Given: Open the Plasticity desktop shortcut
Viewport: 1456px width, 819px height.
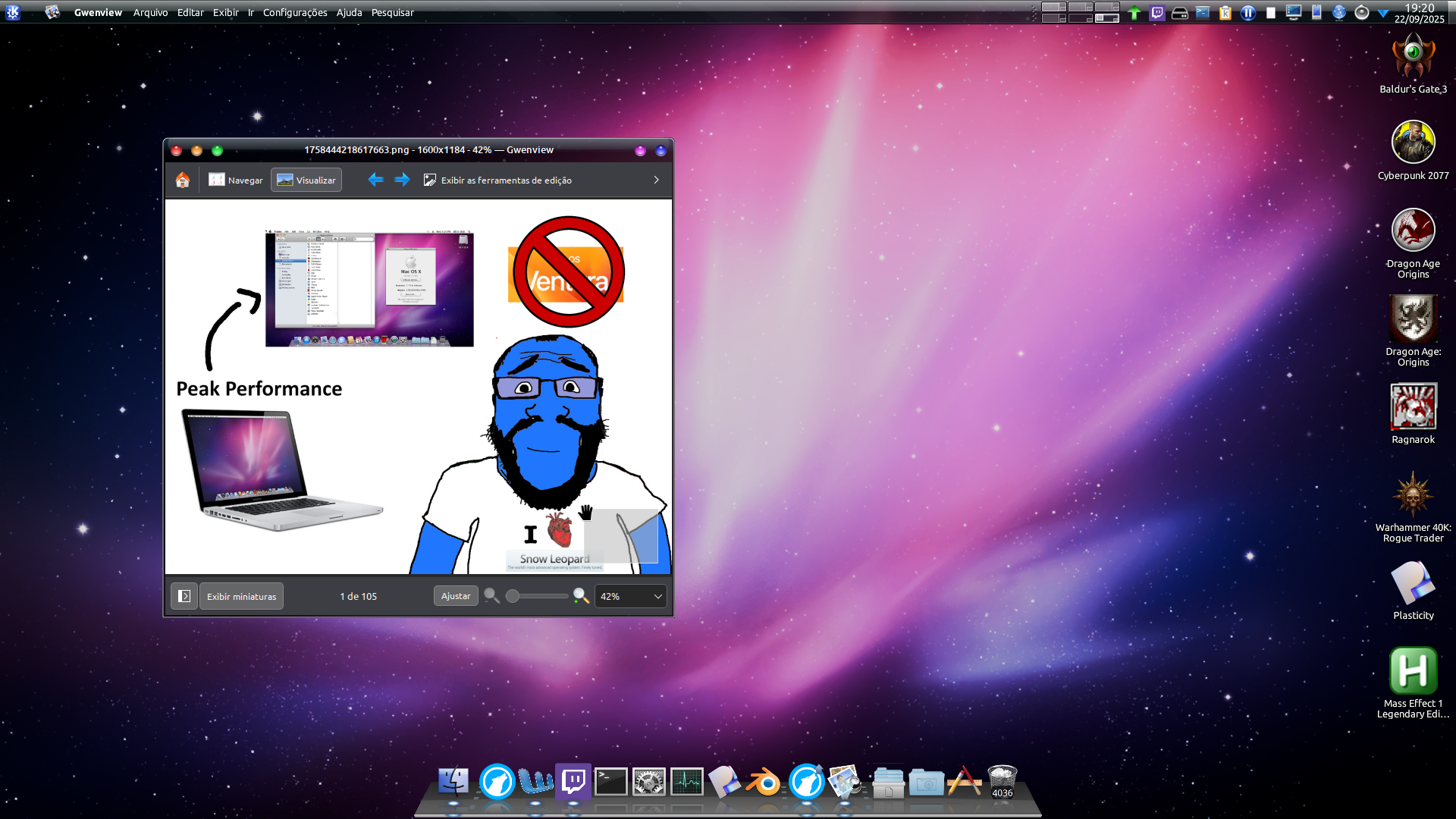Looking at the screenshot, I should coord(1413,591).
